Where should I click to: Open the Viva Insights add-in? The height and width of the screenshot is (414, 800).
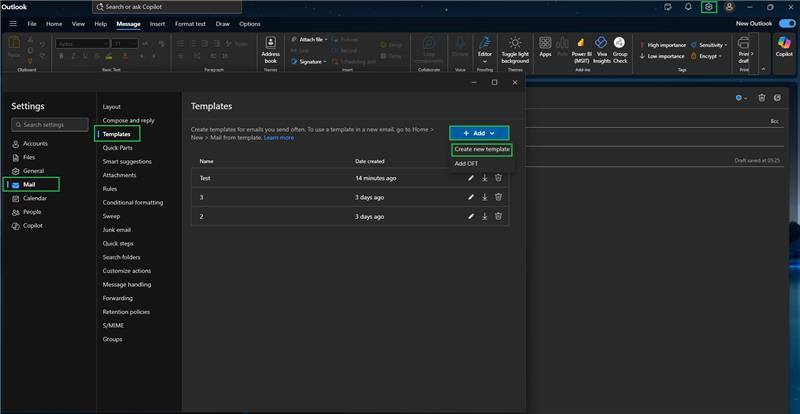coord(602,50)
